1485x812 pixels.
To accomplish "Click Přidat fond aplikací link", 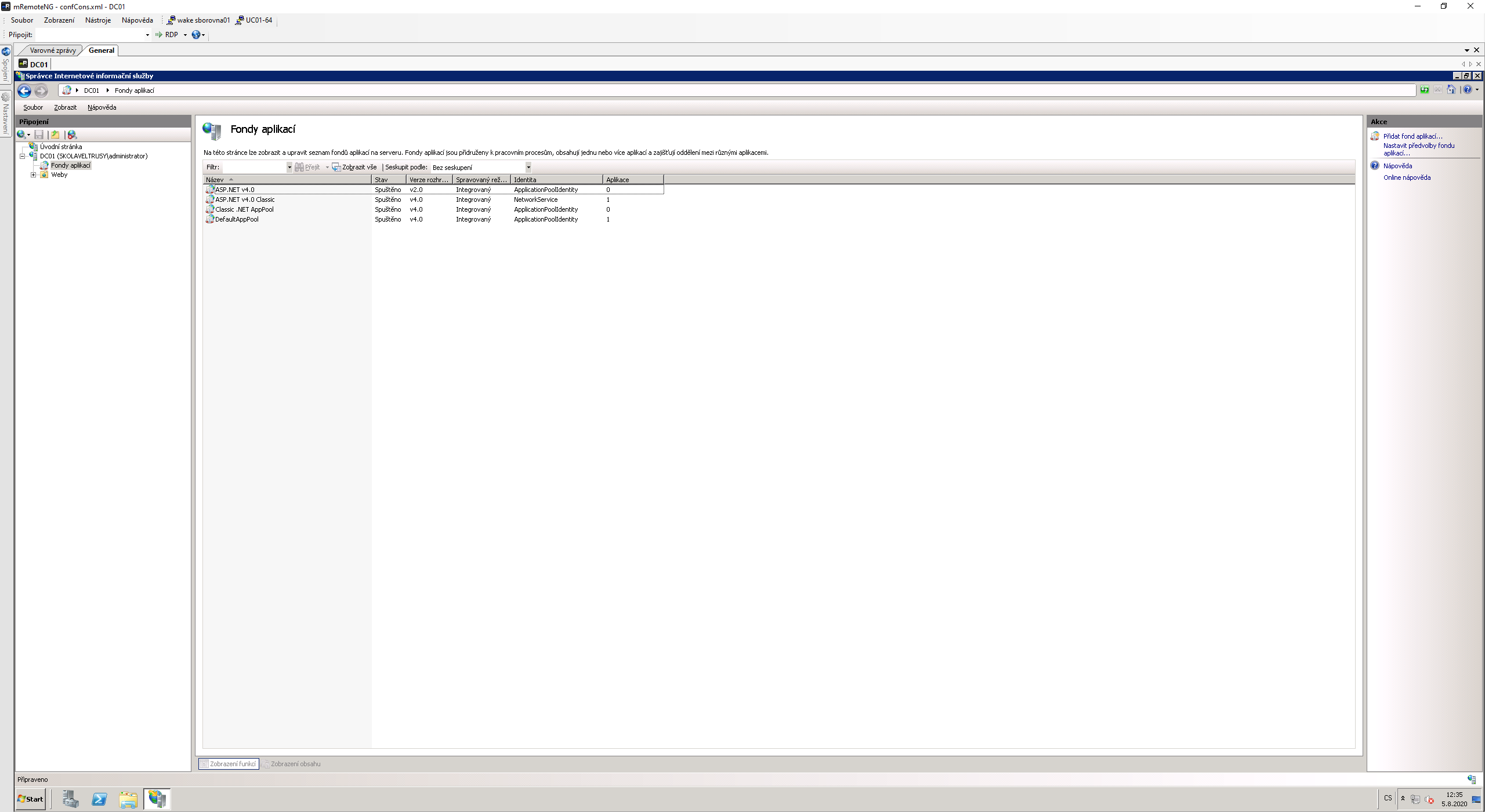I will click(1412, 136).
